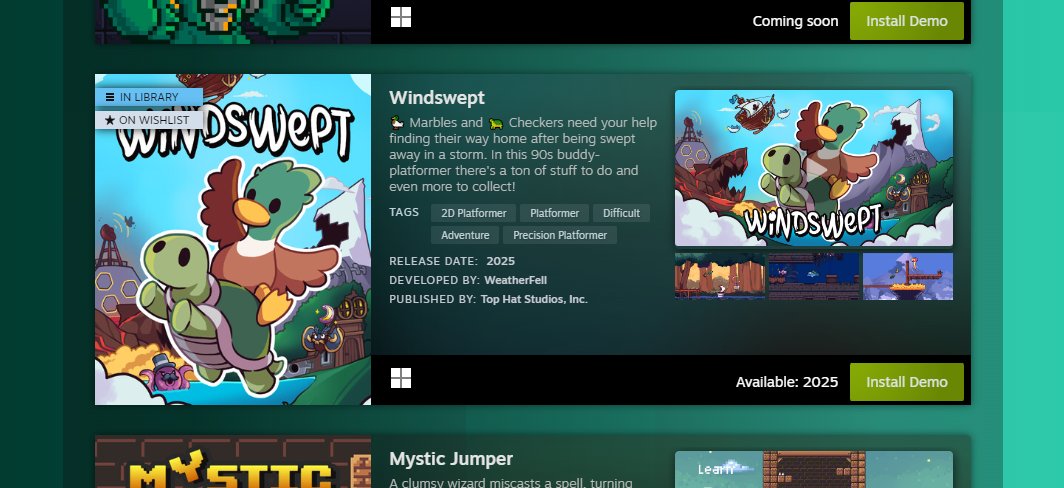Screen dimensions: 1064x488
Task: Open Mystic Jumper preview screenshot
Action: tap(814, 470)
